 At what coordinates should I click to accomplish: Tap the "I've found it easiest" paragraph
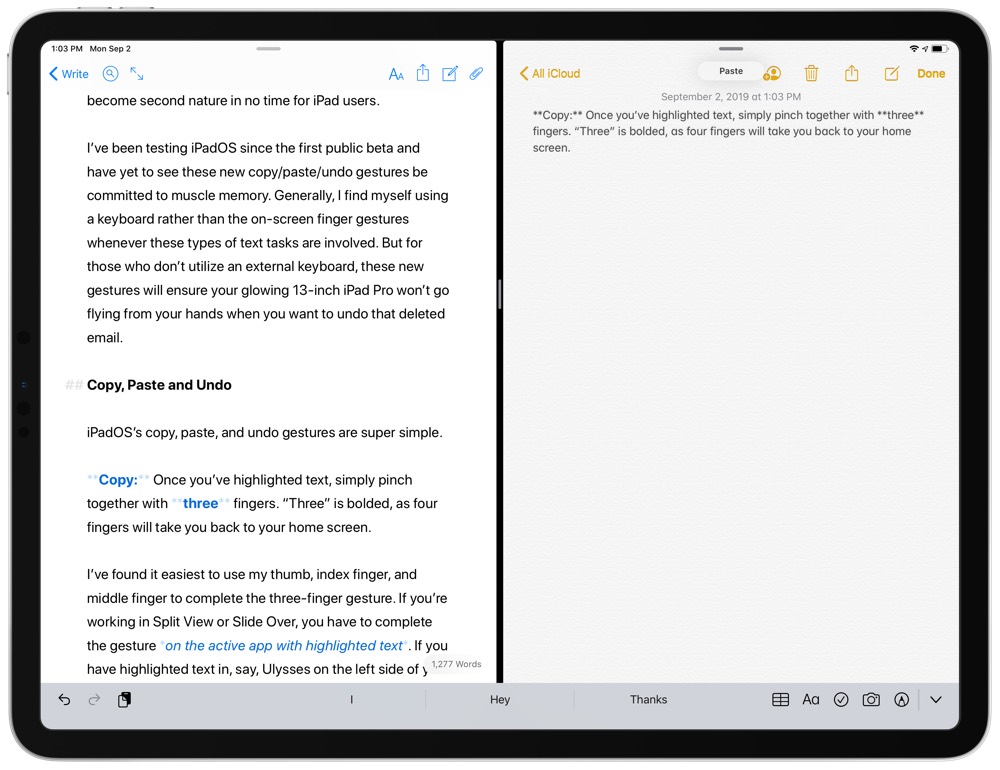pos(267,621)
